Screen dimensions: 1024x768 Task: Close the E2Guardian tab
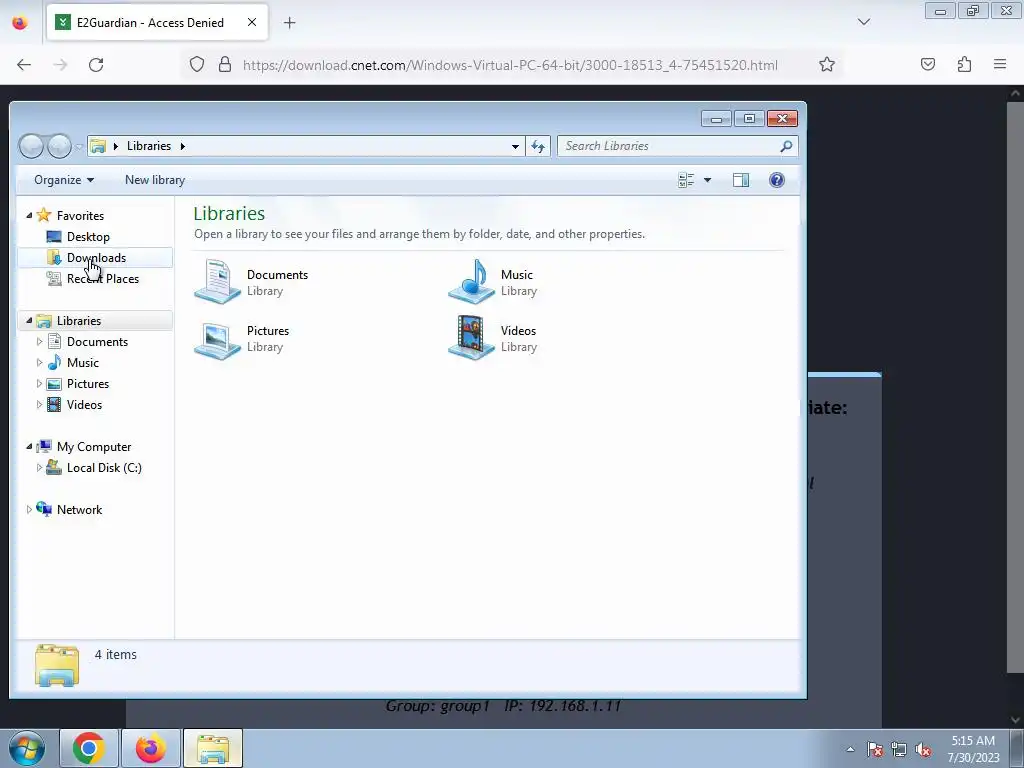click(252, 23)
